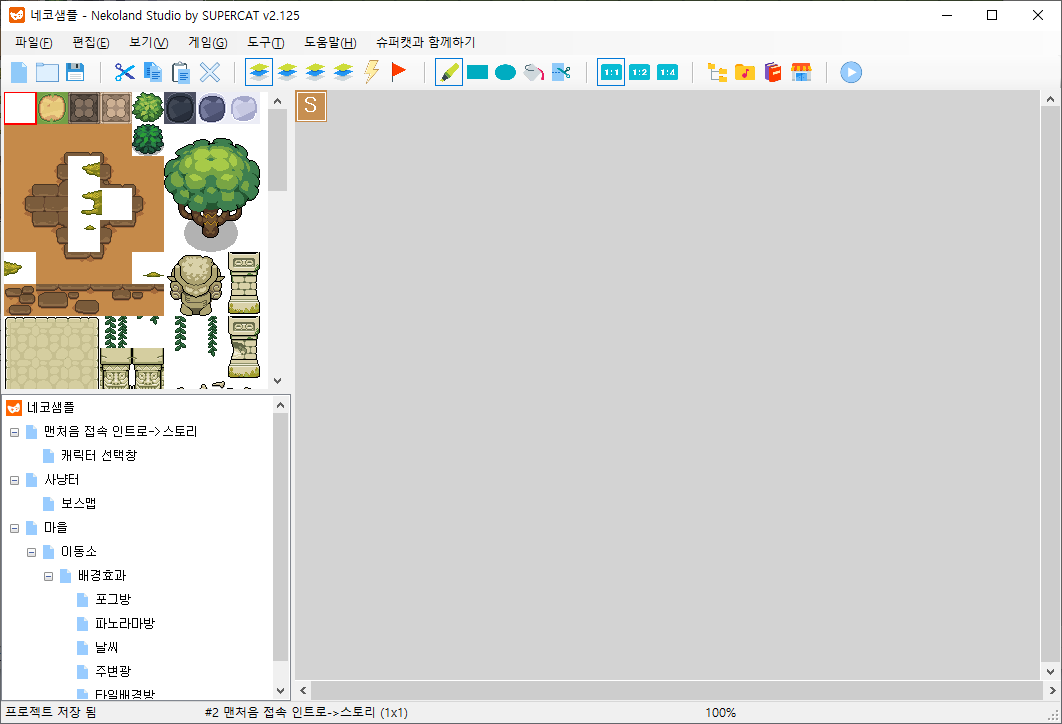Save project with floppy disk icon
This screenshot has width=1062, height=724.
75,72
